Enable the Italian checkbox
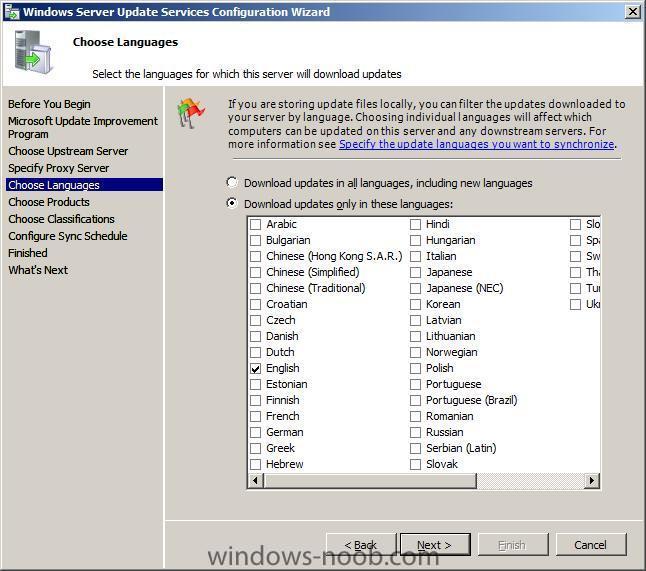 (415, 257)
